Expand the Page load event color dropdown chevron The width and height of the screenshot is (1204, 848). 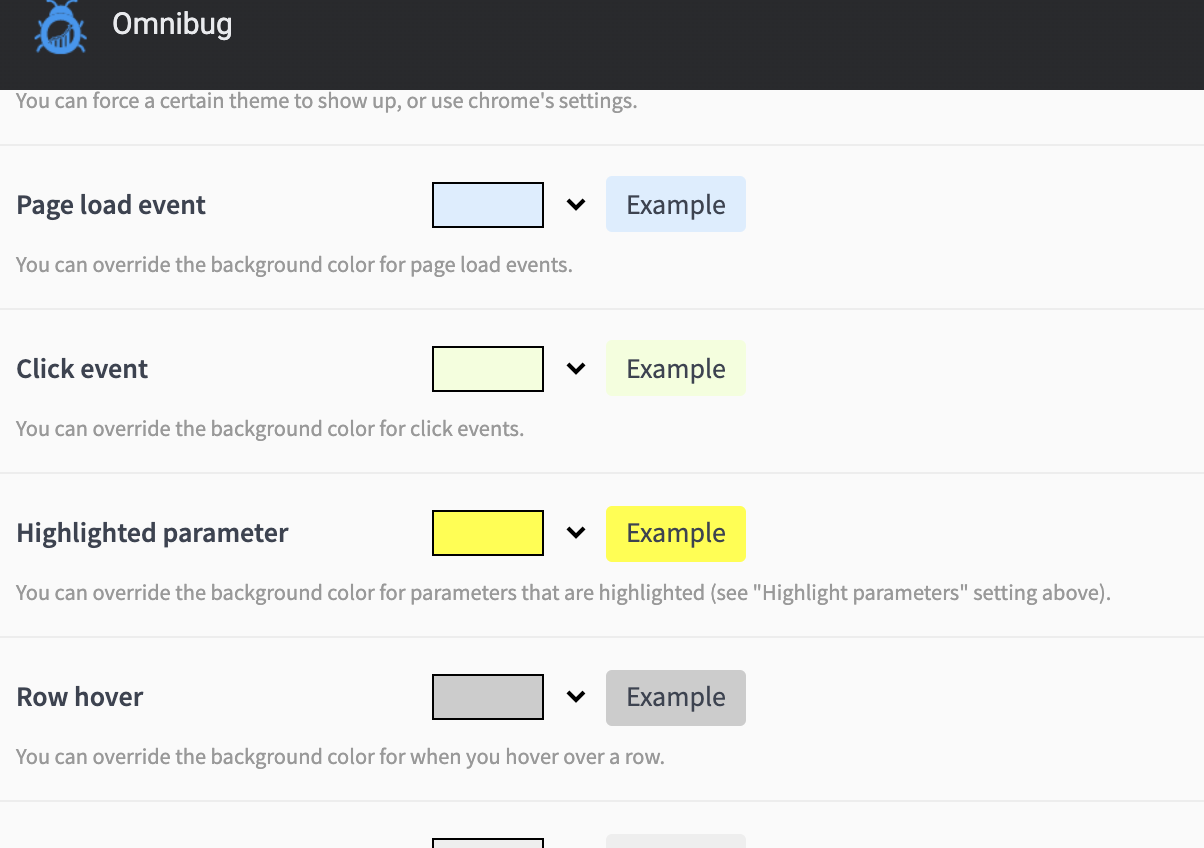pyautogui.click(x=575, y=204)
